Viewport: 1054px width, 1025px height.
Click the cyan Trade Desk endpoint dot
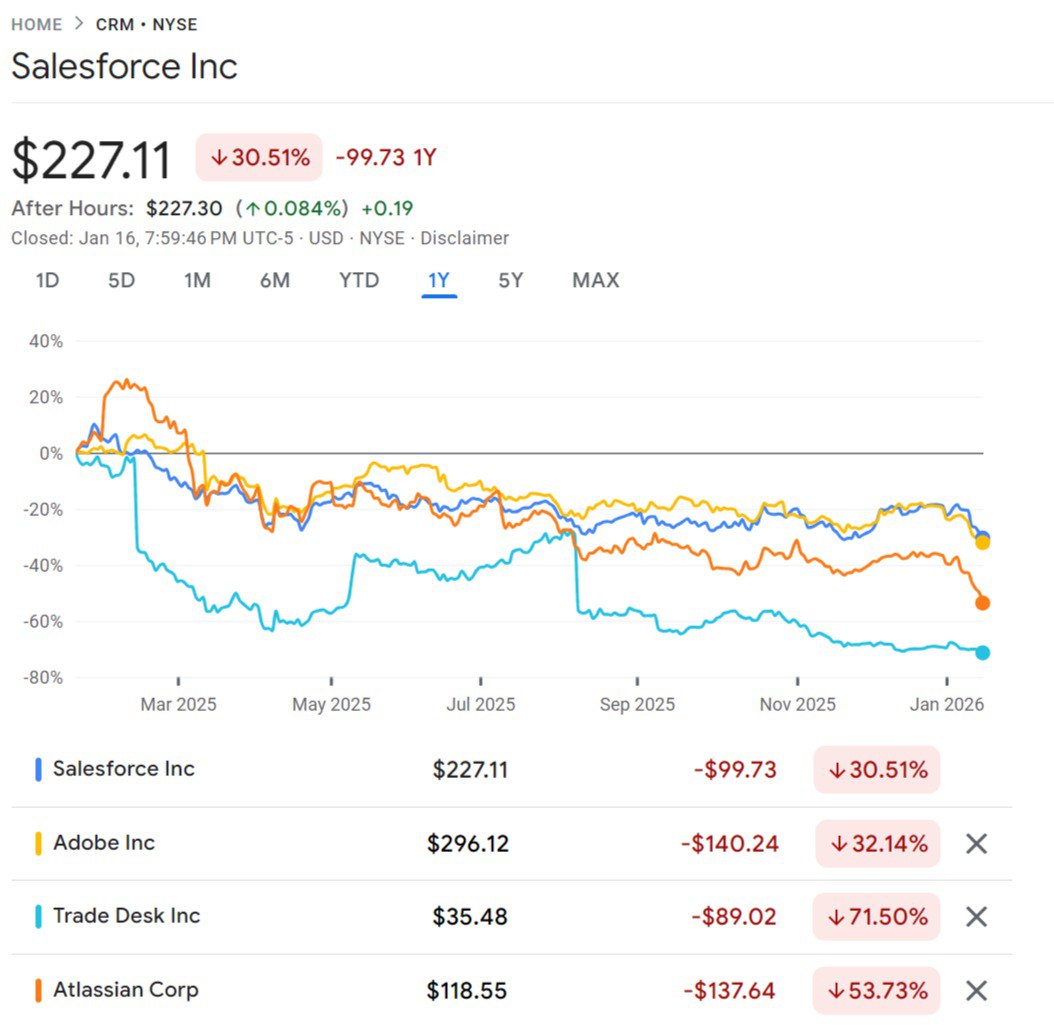click(982, 653)
